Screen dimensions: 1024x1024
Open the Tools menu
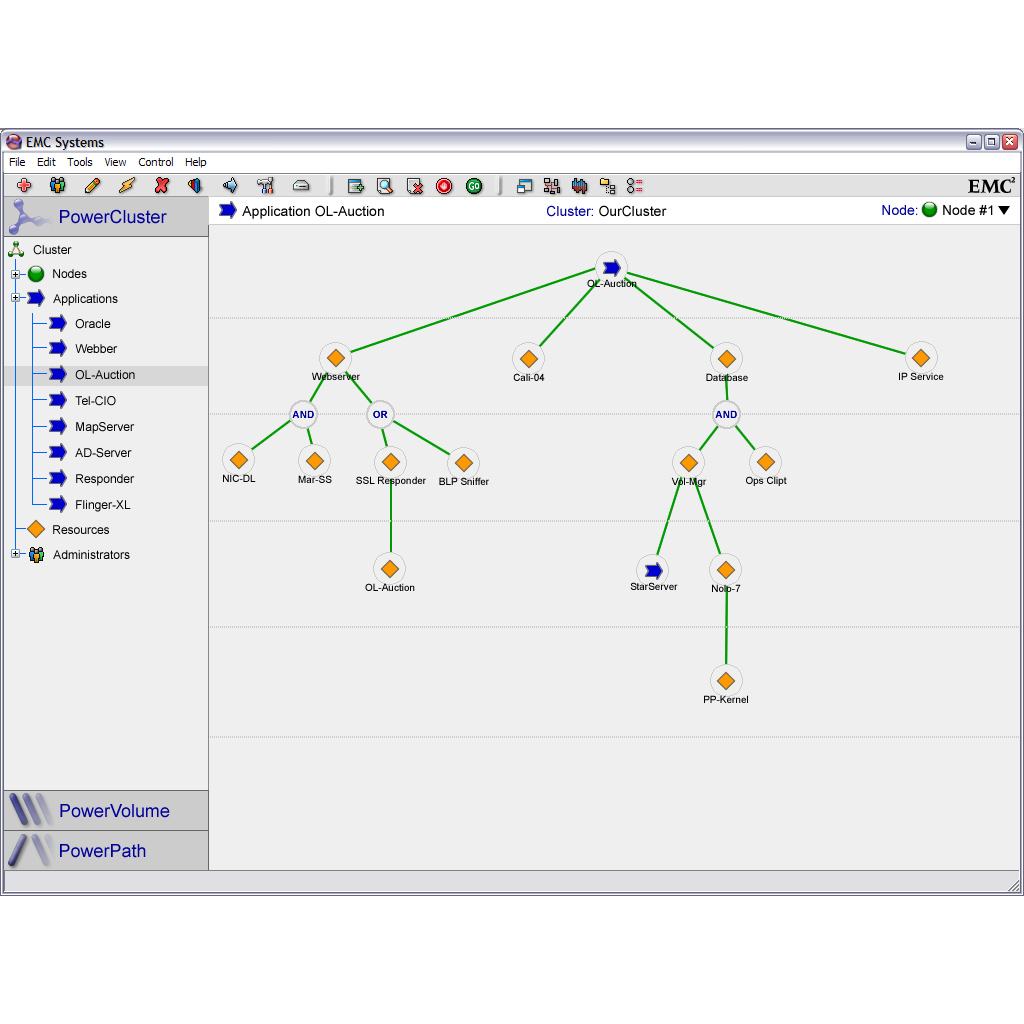point(80,162)
